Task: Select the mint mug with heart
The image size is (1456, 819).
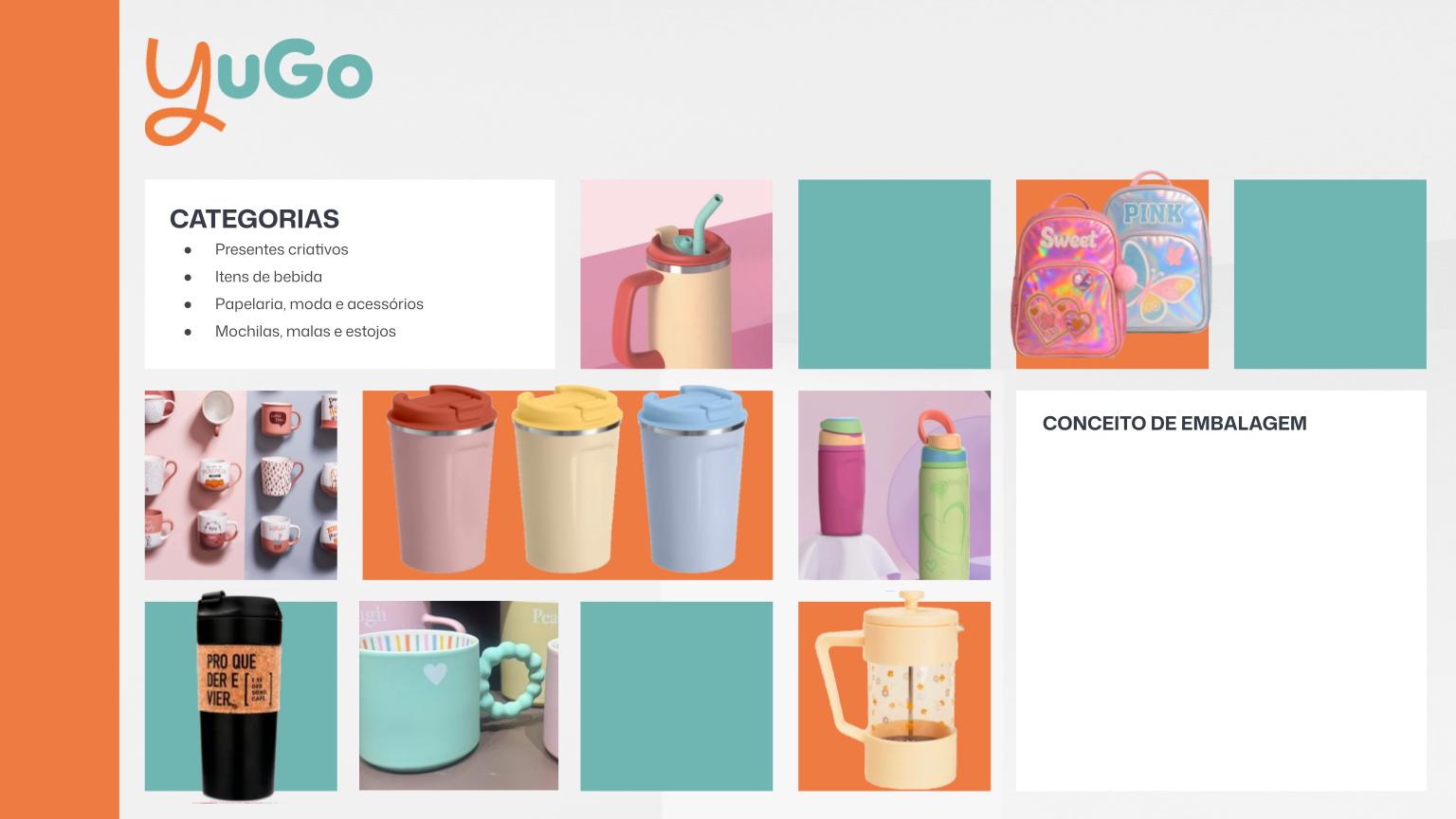Action: 459,696
